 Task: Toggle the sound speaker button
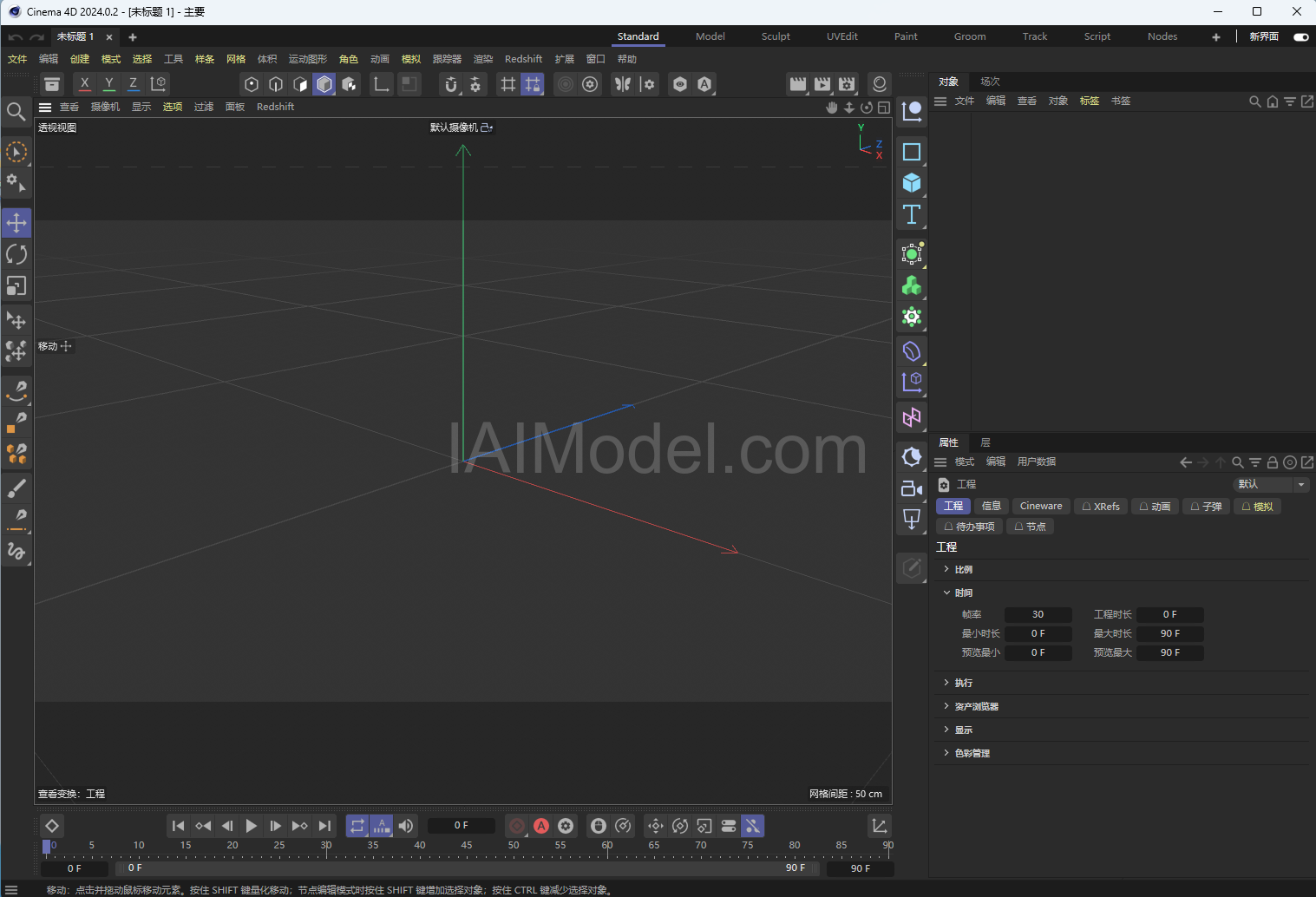click(x=406, y=826)
